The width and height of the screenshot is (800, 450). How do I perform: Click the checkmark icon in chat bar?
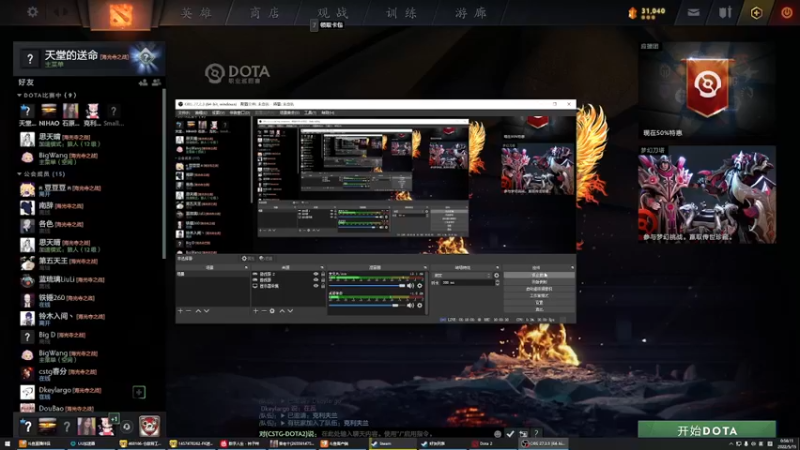(x=510, y=434)
